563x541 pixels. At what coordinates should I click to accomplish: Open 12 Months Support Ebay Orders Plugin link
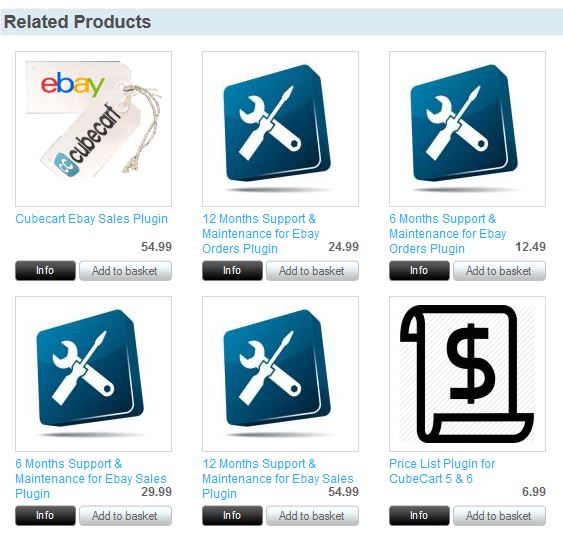[261, 233]
